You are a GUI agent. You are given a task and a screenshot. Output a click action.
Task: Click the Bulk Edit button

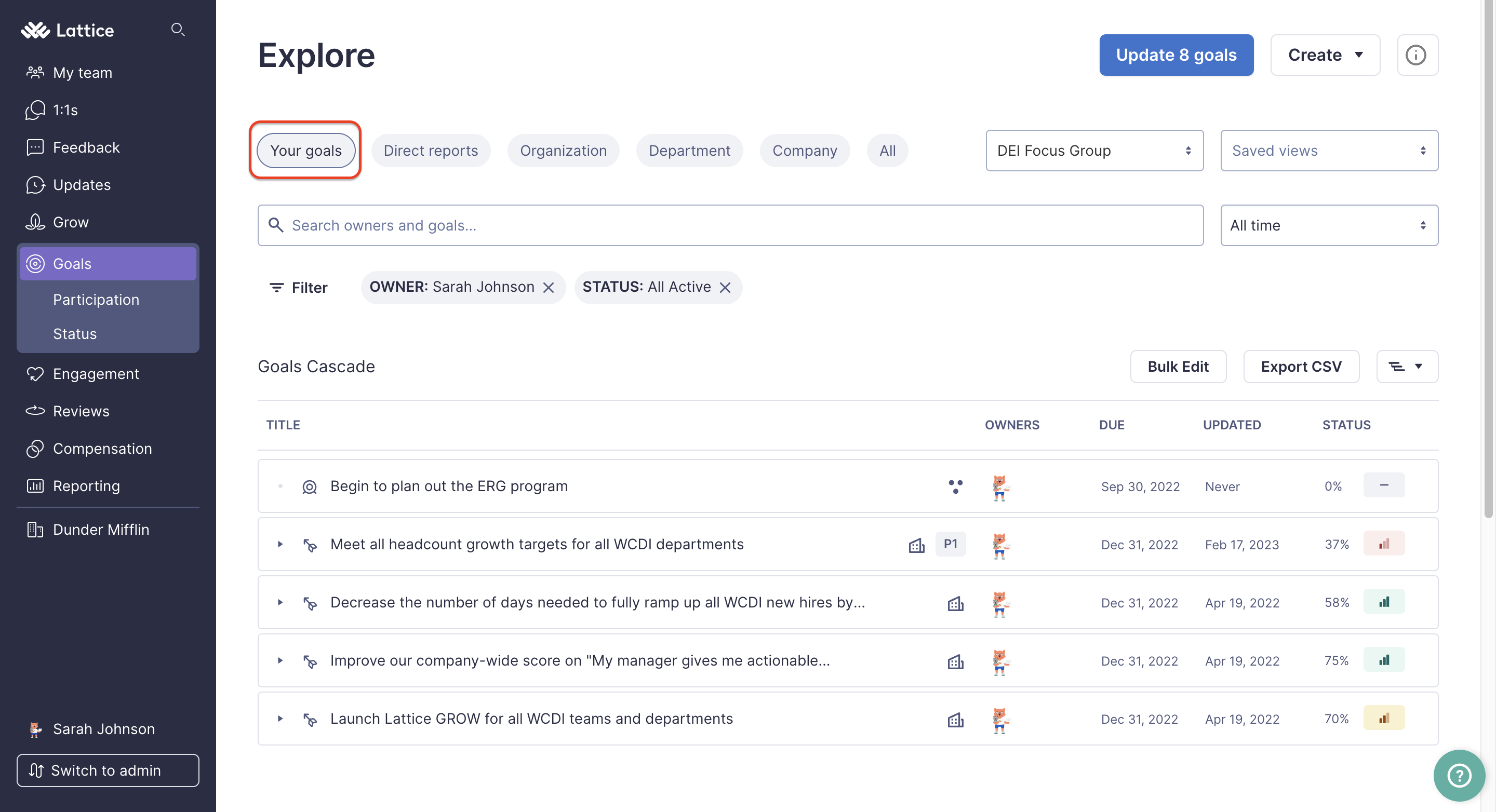click(x=1178, y=366)
